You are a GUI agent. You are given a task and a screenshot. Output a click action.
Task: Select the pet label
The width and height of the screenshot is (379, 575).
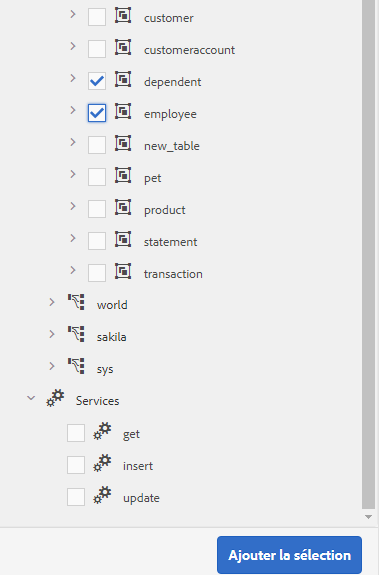click(152, 179)
